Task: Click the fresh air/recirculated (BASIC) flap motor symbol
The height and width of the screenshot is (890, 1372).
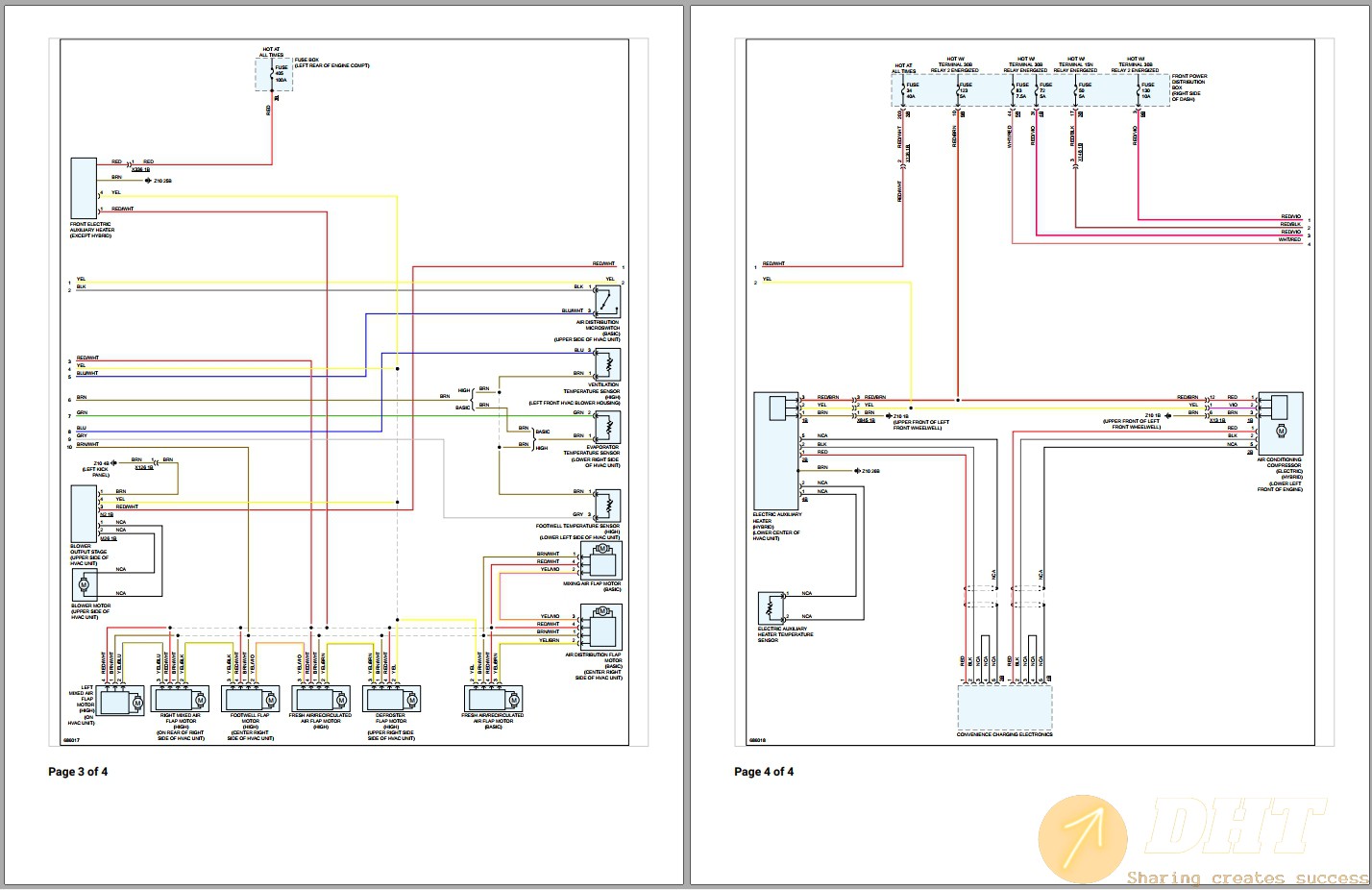Action: pyautogui.click(x=494, y=699)
